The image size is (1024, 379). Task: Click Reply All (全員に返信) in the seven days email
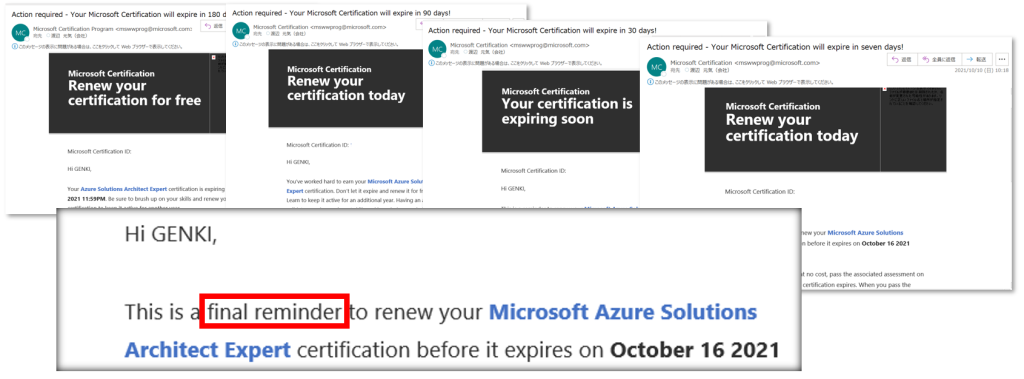pos(938,59)
